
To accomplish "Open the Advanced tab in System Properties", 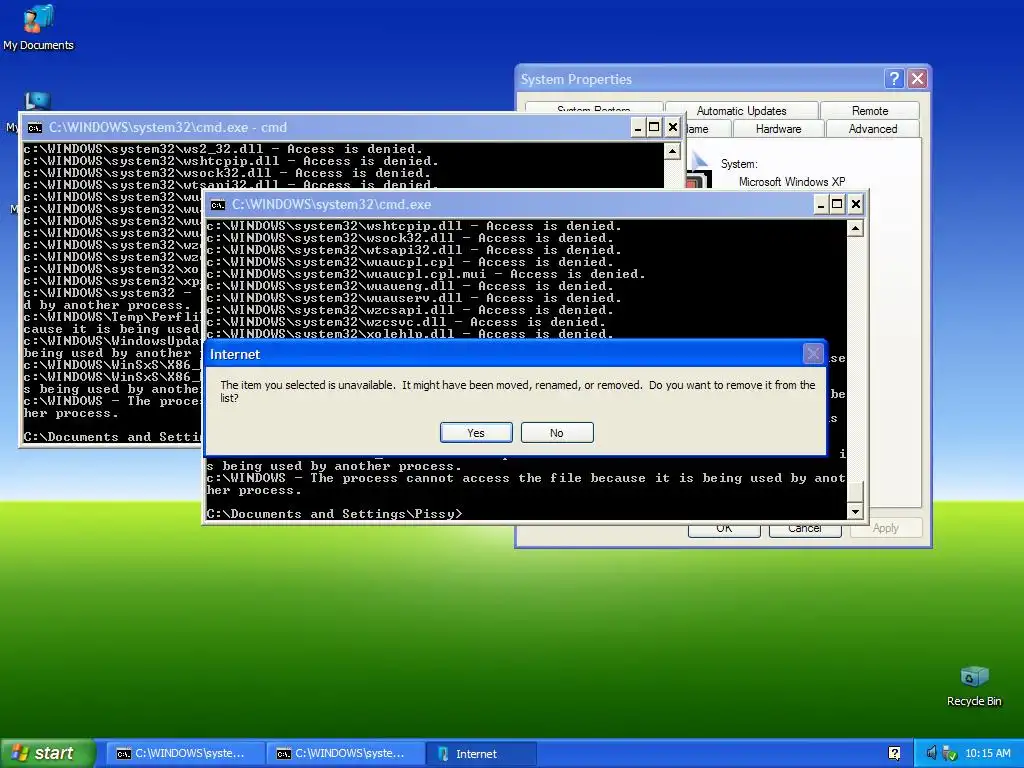I will pos(872,129).
